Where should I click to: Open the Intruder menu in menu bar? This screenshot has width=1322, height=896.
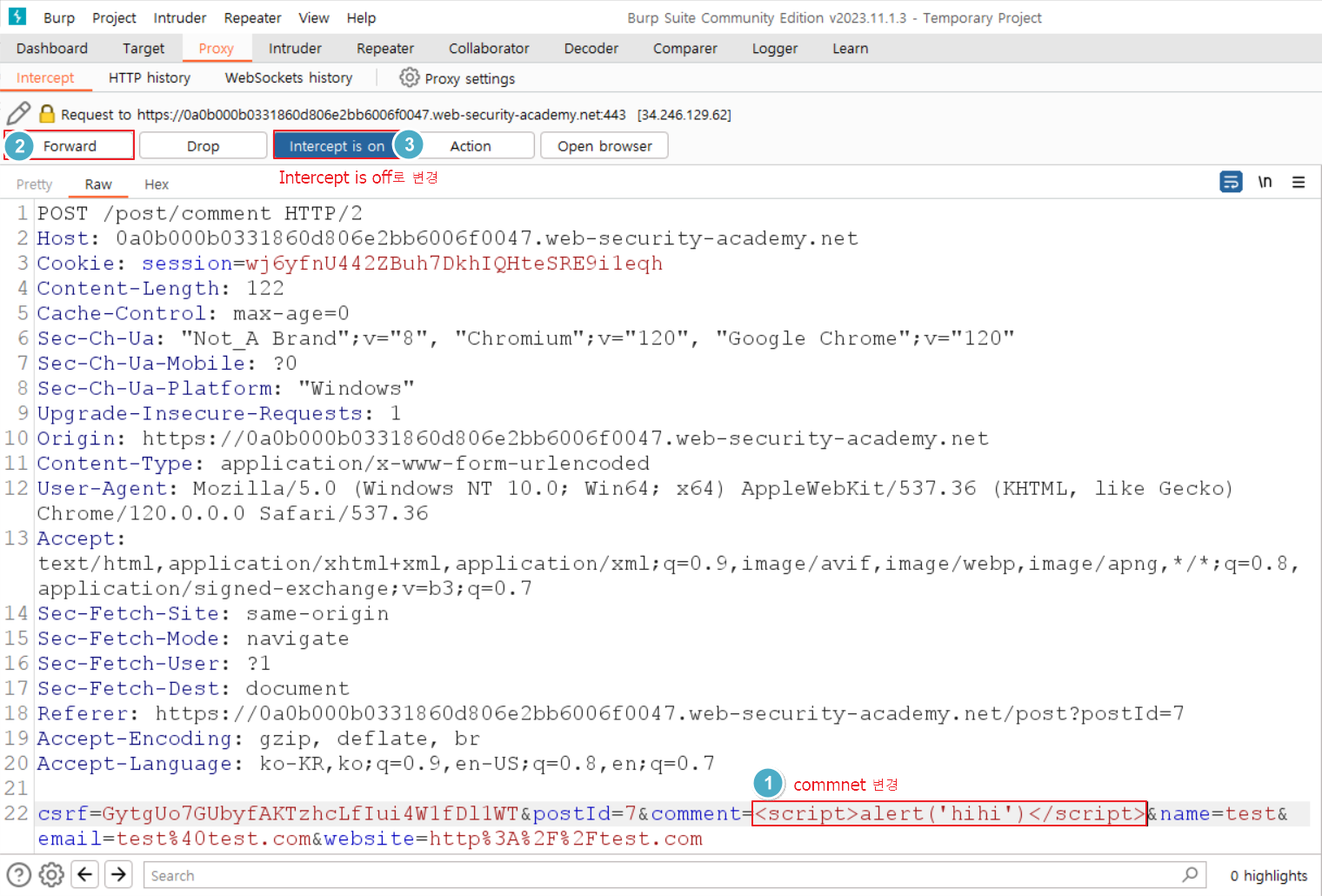point(180,17)
